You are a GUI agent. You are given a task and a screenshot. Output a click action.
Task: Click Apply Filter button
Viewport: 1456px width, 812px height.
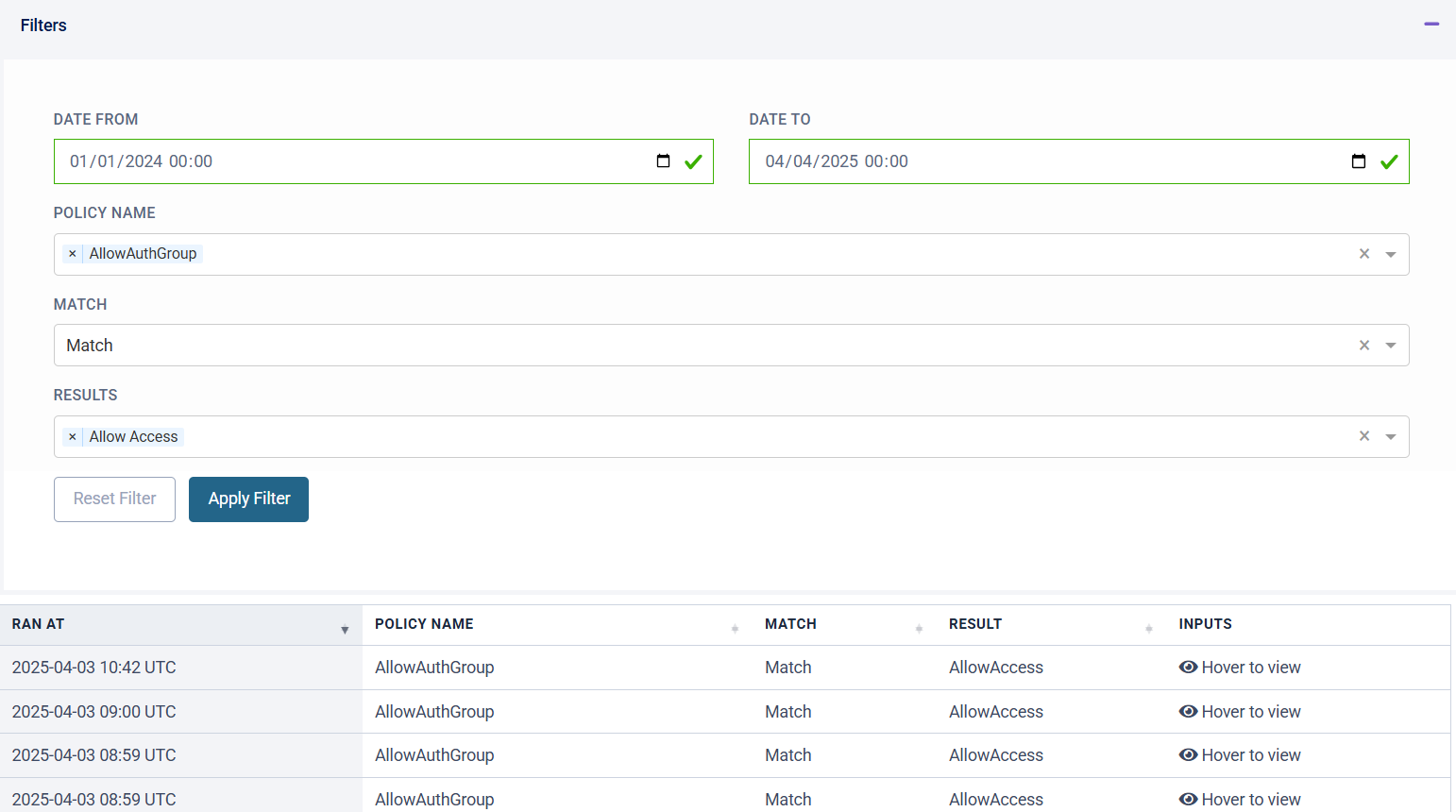coord(248,499)
